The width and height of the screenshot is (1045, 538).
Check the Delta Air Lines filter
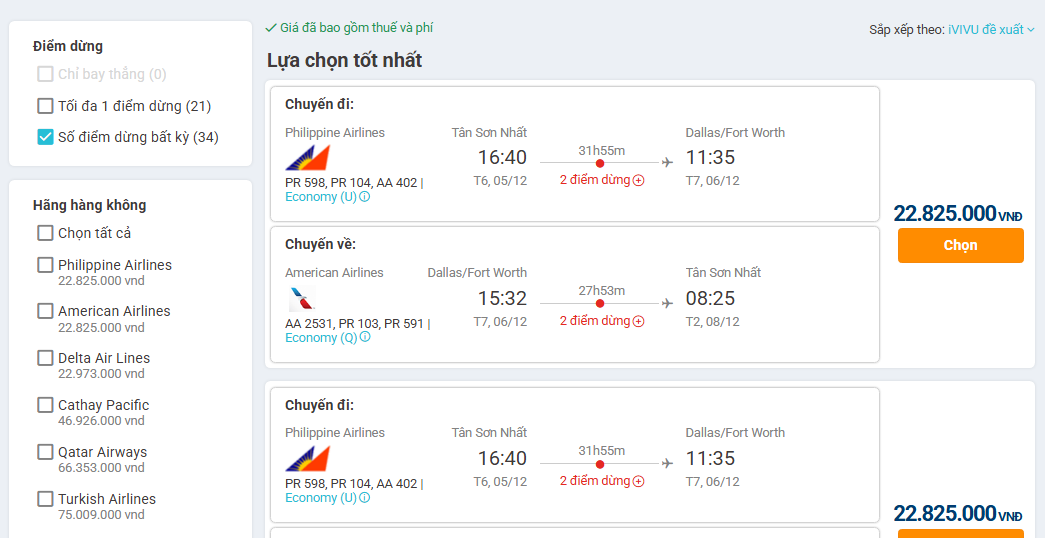(x=45, y=358)
